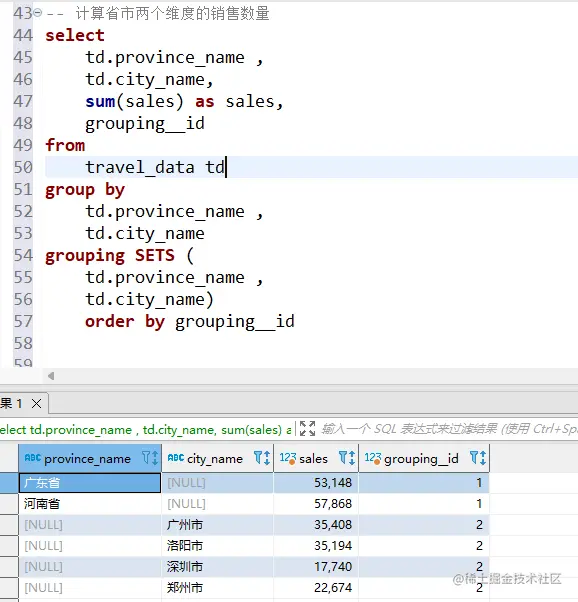The width and height of the screenshot is (578, 602).
Task: Select the sales value 35,194
Action: (316, 546)
